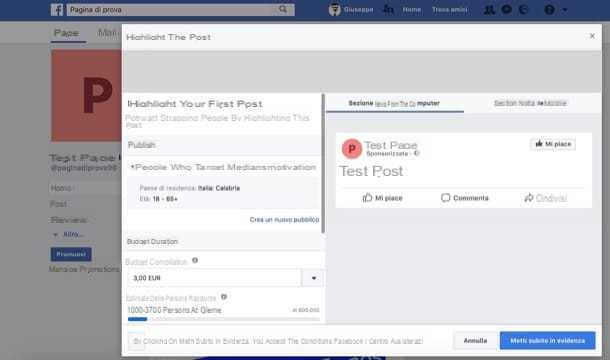Open the notifications globe icon

524,9
